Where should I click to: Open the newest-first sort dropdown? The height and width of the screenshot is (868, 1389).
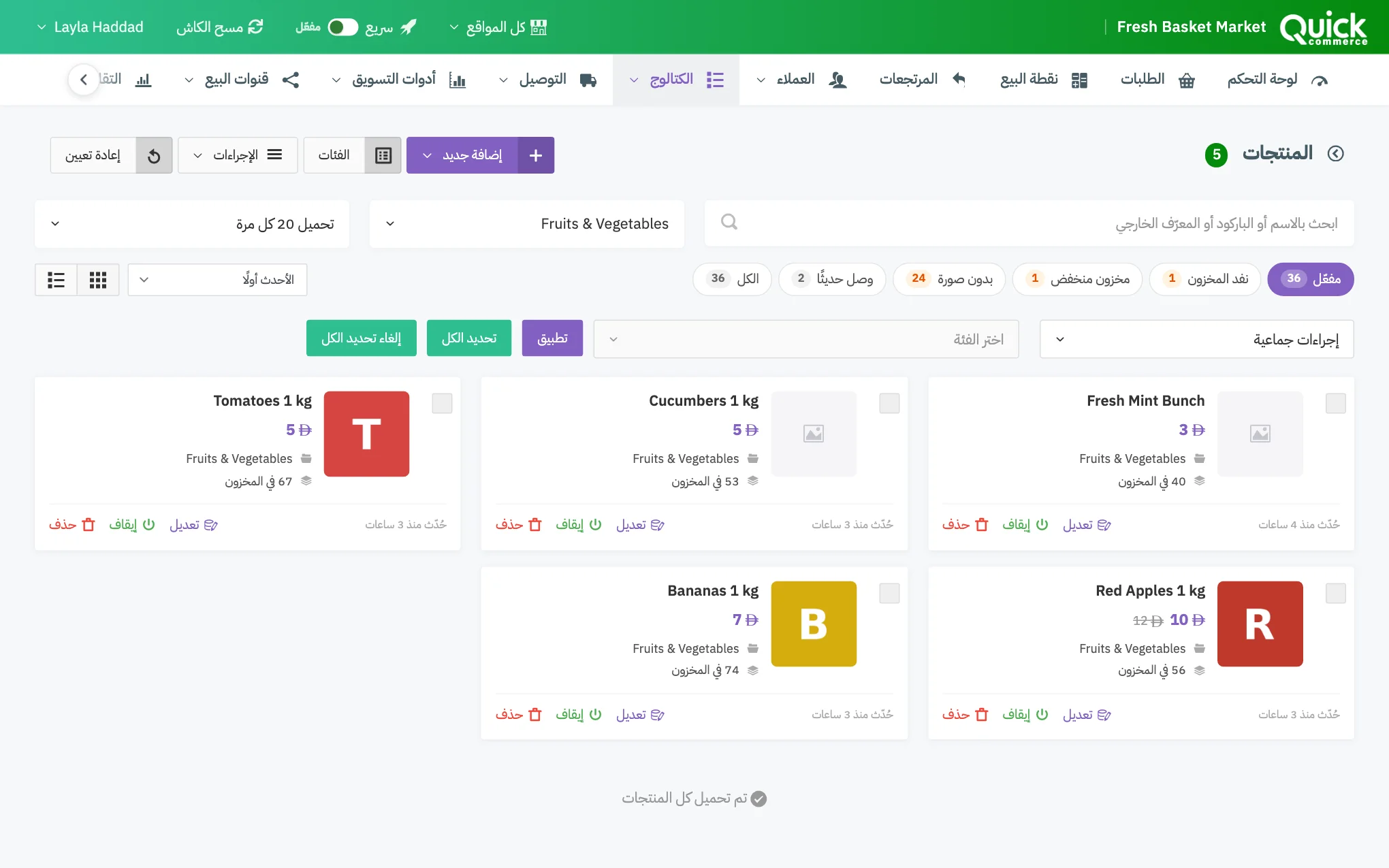coord(217,280)
